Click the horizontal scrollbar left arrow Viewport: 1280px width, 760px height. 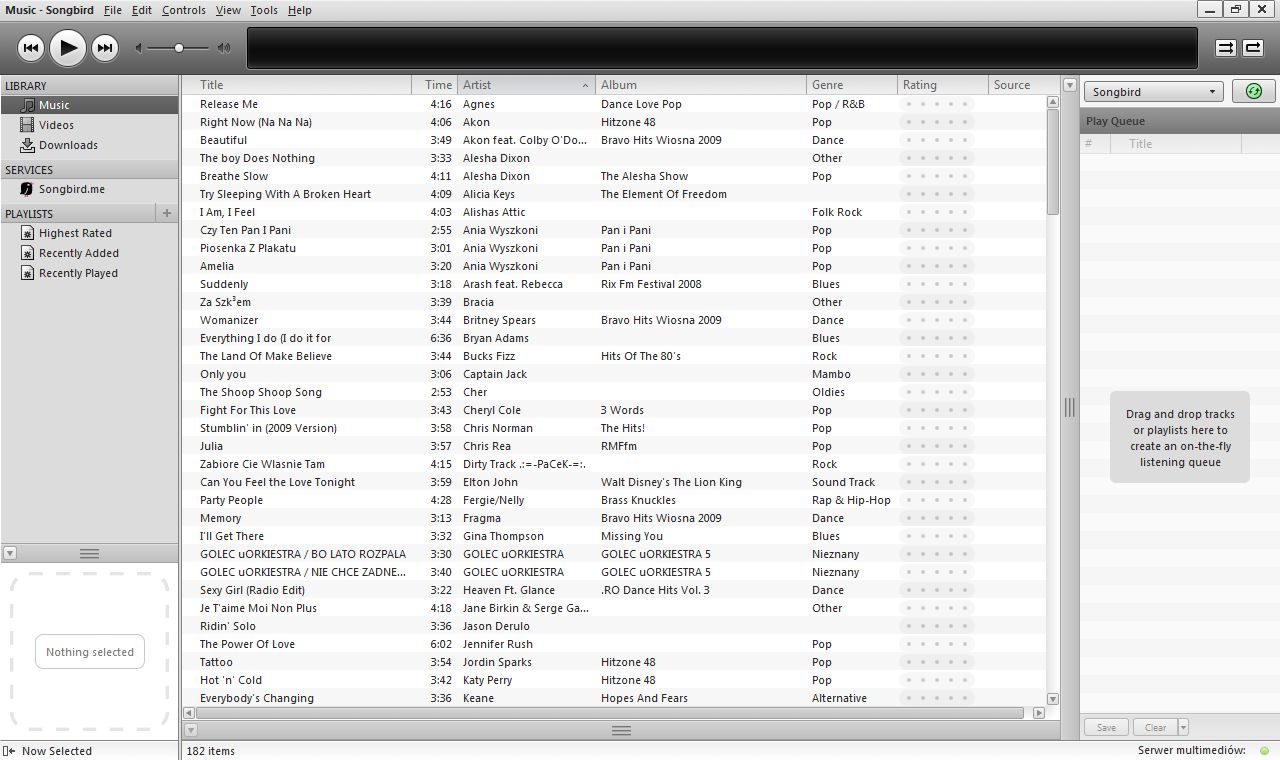(x=189, y=713)
